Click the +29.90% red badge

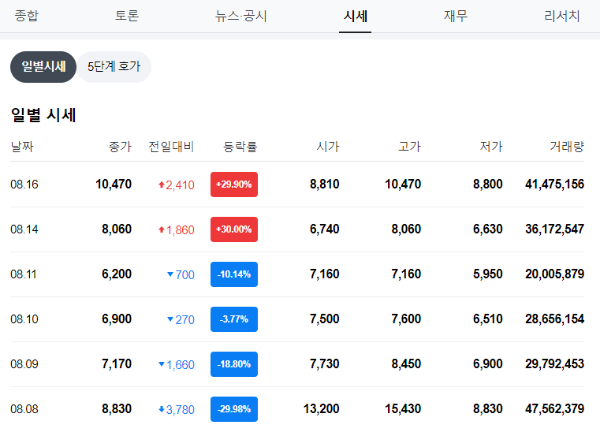[x=234, y=184]
